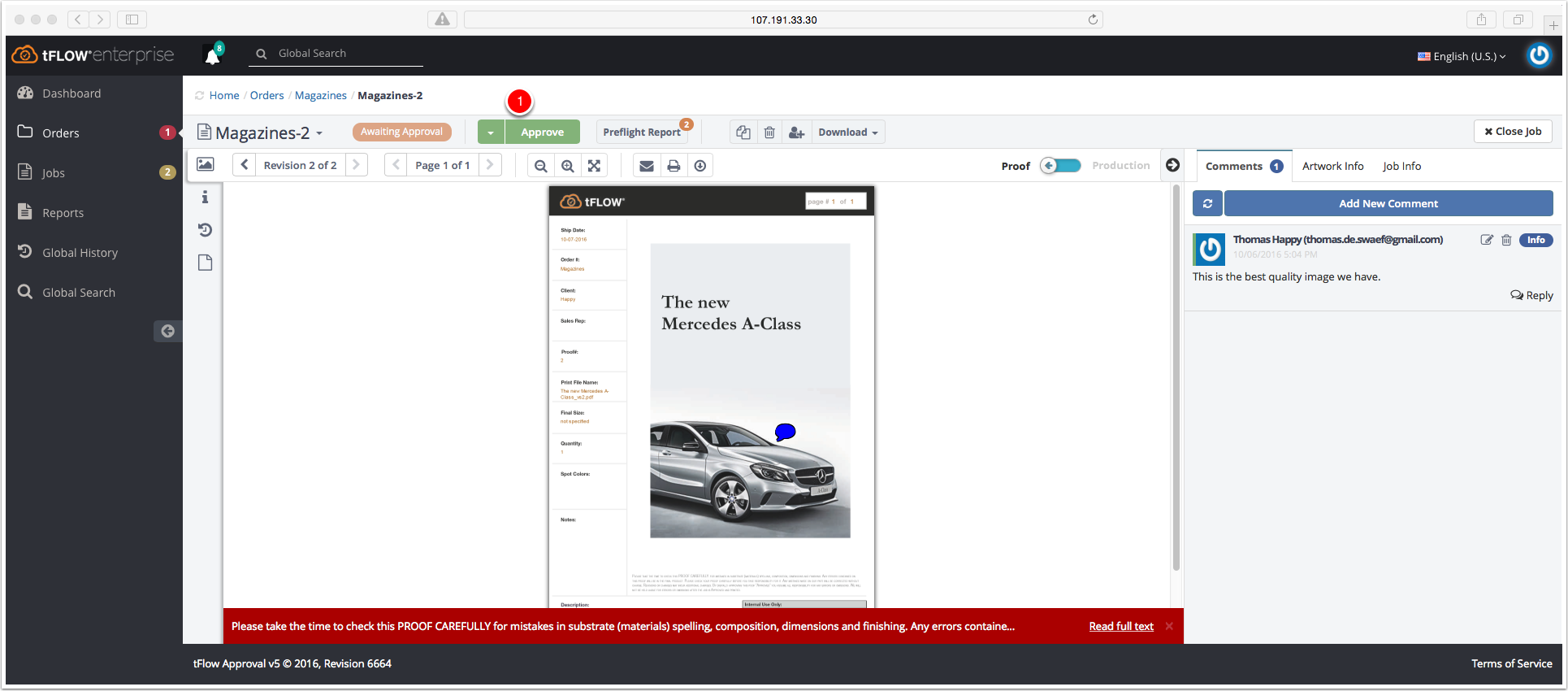
Task: Go to Home in the breadcrumb
Action: tap(224, 96)
